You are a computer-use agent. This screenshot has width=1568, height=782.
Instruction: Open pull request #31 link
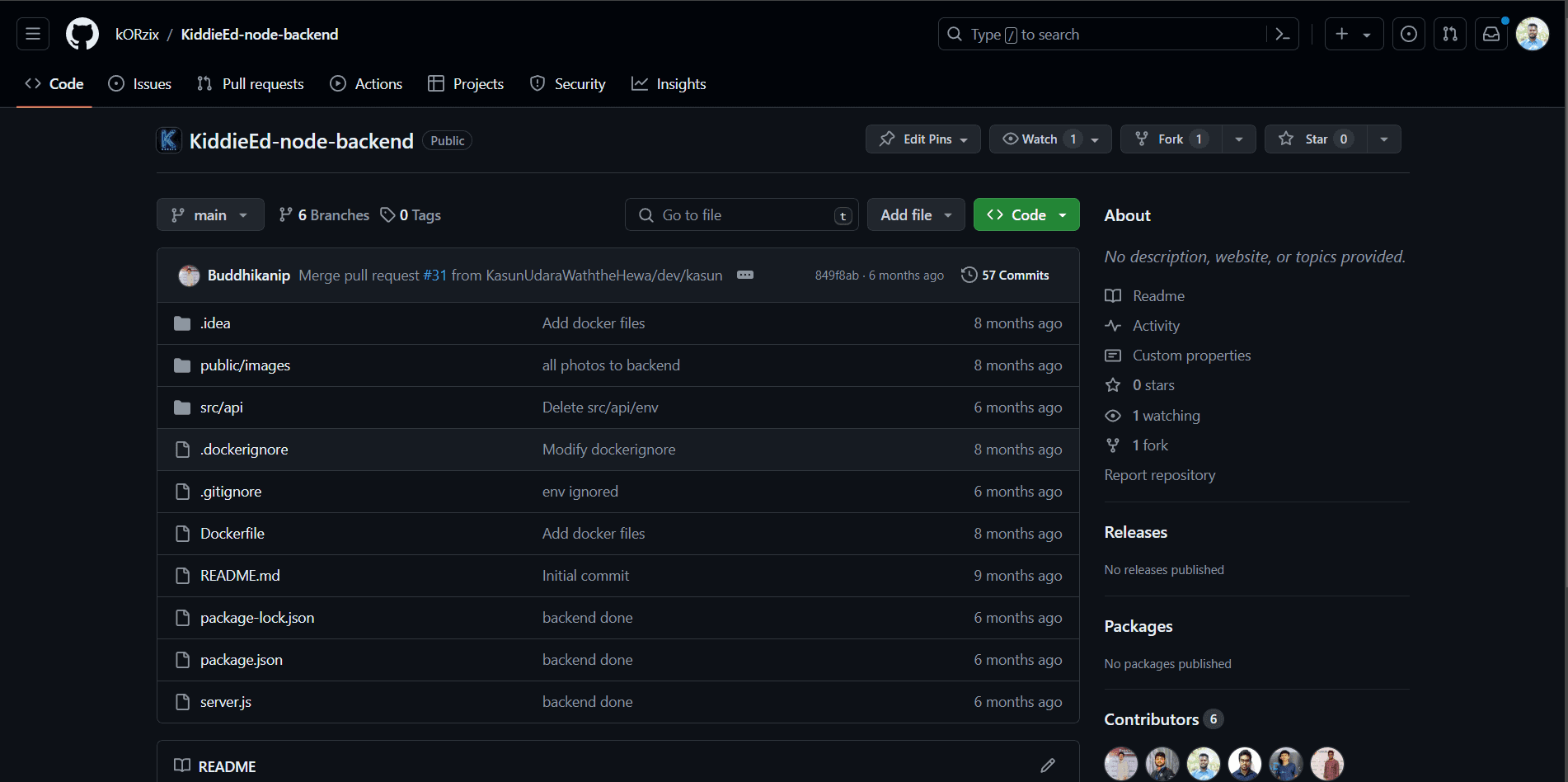[434, 276]
